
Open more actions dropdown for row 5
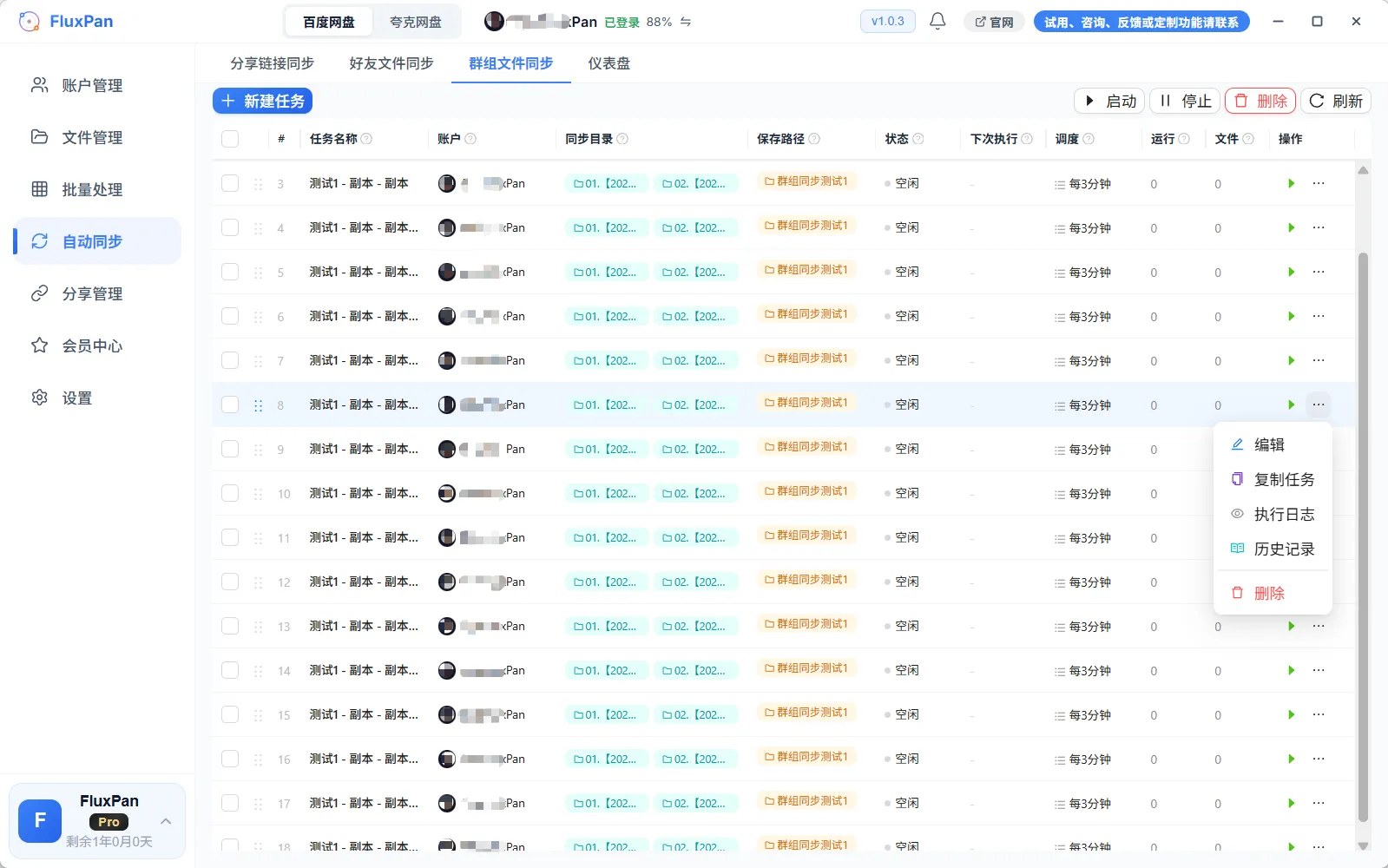pos(1319,272)
